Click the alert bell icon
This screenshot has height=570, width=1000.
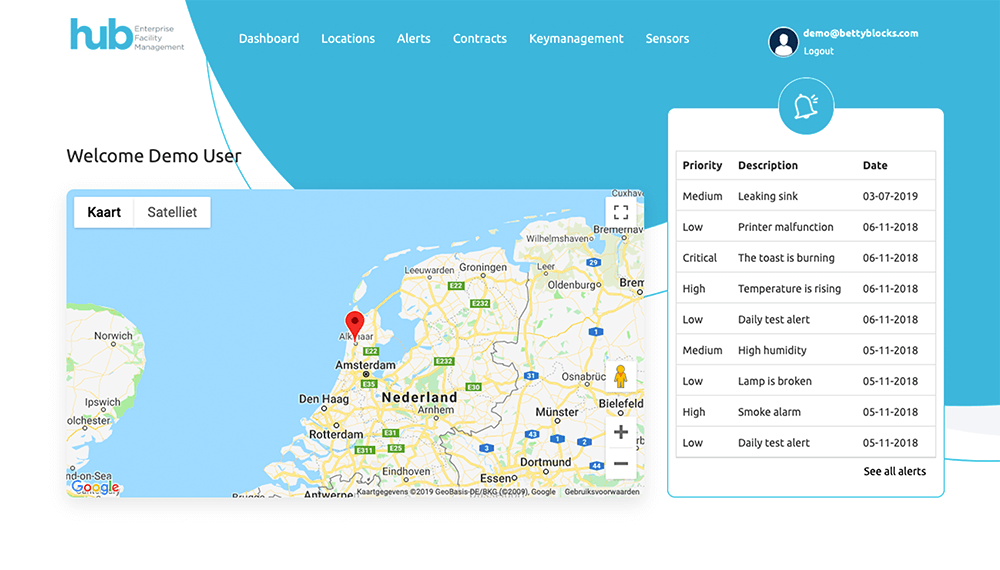tap(806, 106)
